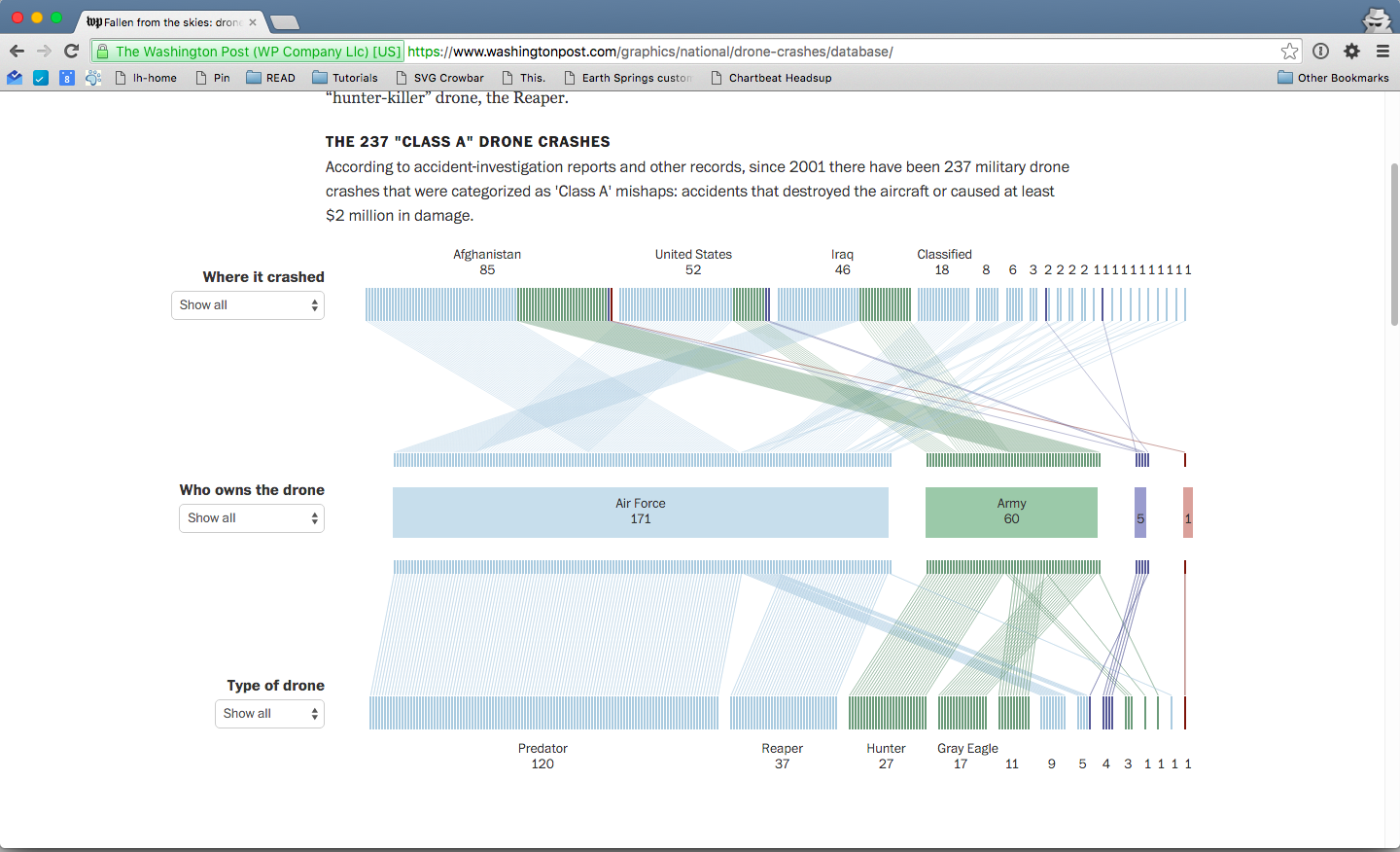Screen dimensions: 1400x852
Task: Click the Predator drone bars group
Action: [543, 713]
